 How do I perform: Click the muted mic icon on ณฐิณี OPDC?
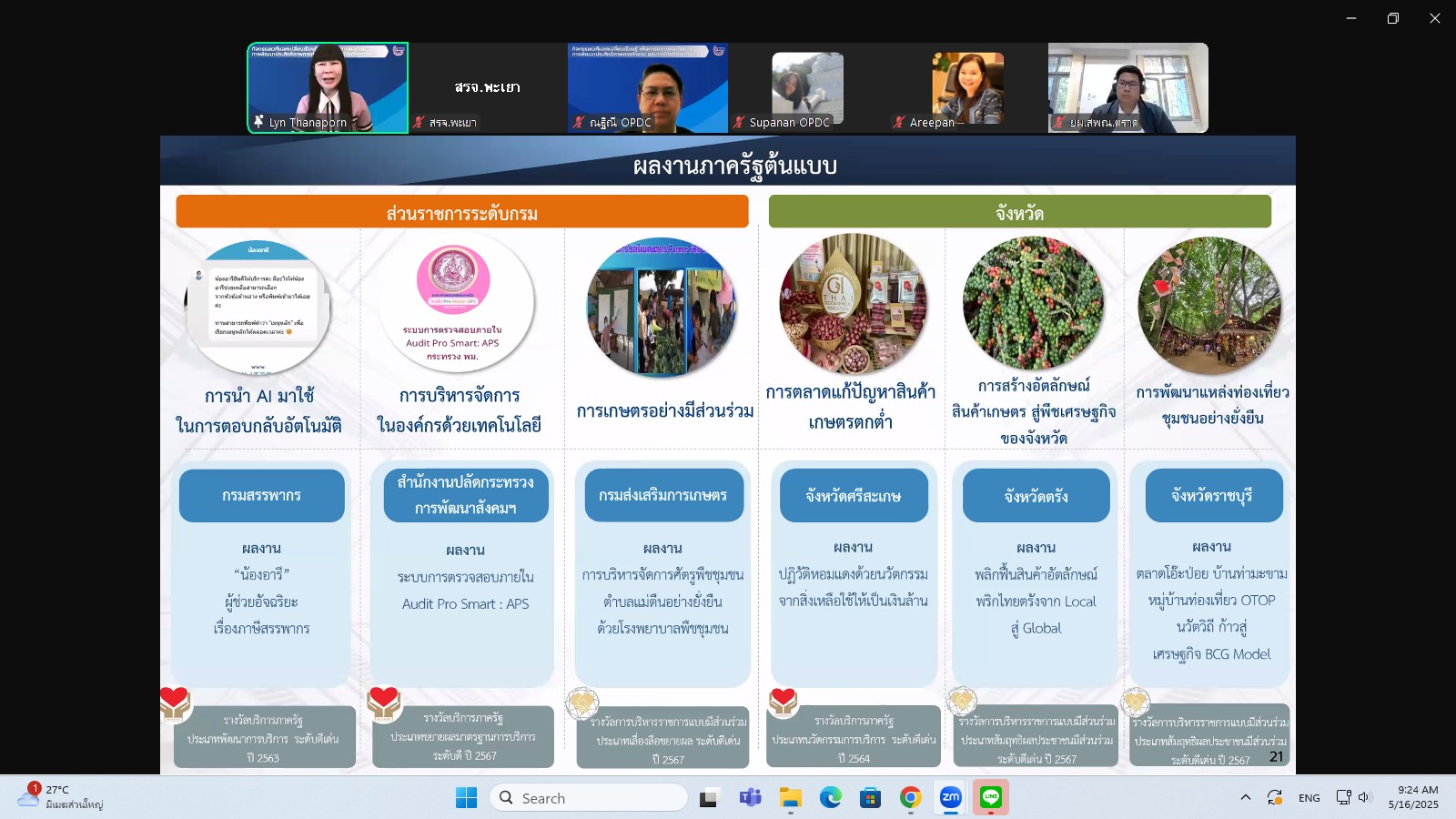coord(579,122)
